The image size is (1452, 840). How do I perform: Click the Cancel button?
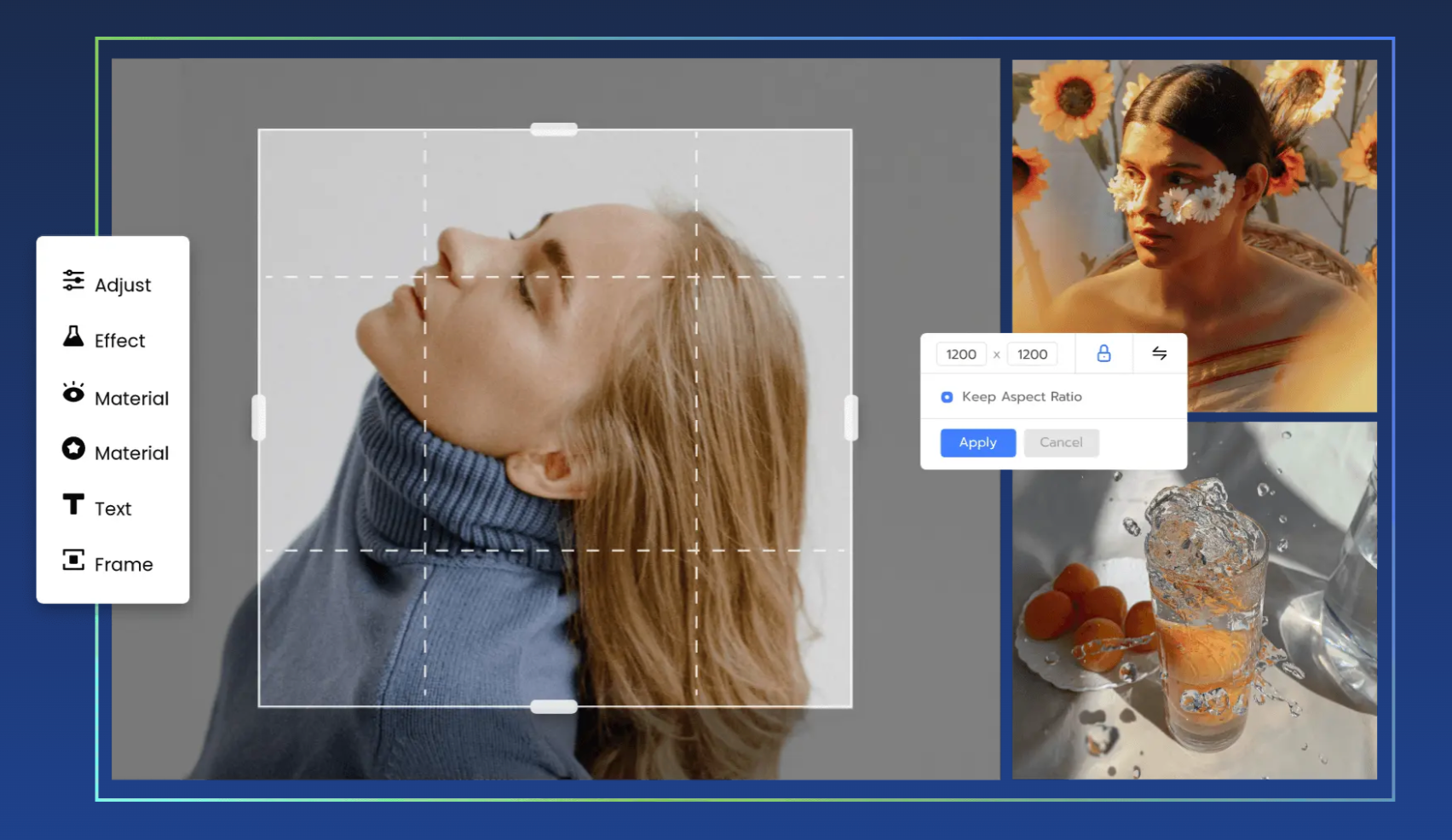pos(1061,442)
